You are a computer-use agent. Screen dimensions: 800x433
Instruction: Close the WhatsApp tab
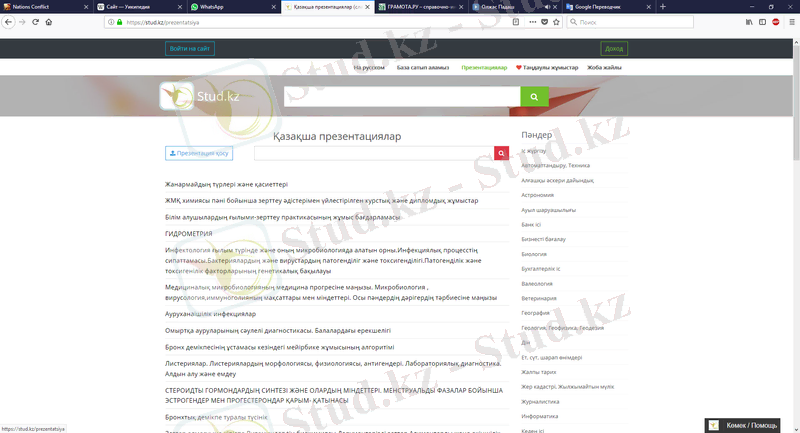pos(273,7)
